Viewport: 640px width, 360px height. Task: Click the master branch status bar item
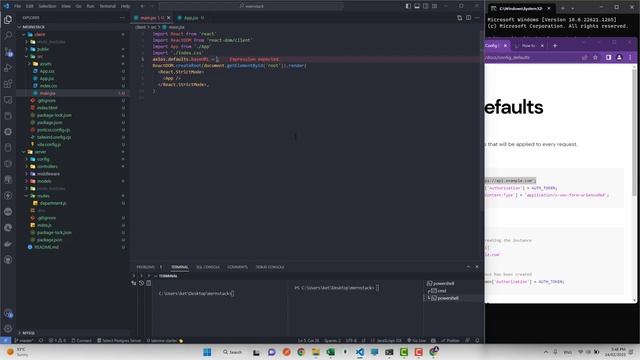(24, 340)
